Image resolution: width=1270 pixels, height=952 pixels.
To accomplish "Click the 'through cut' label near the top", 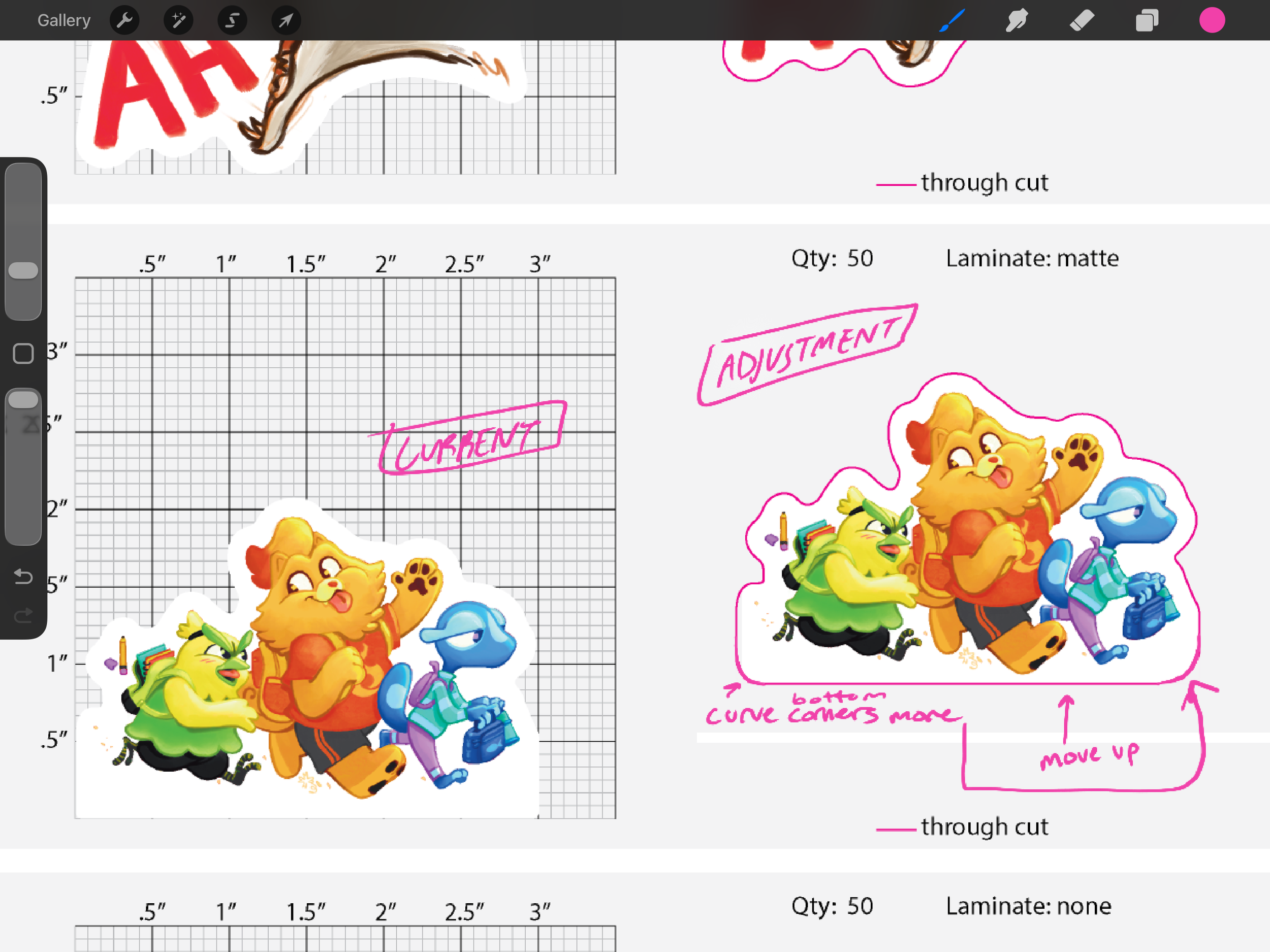I will [x=984, y=182].
